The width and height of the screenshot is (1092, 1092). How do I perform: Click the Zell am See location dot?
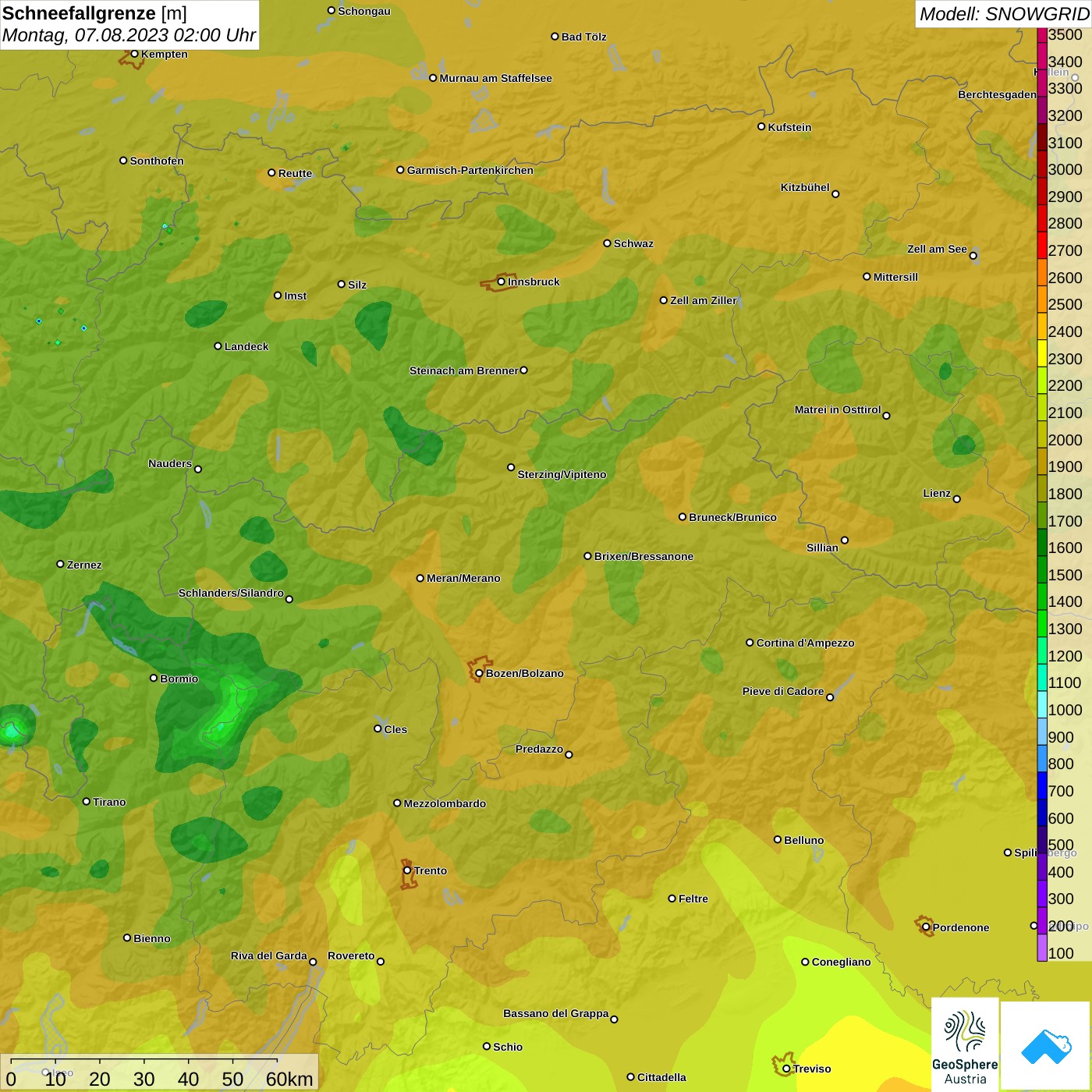click(973, 255)
